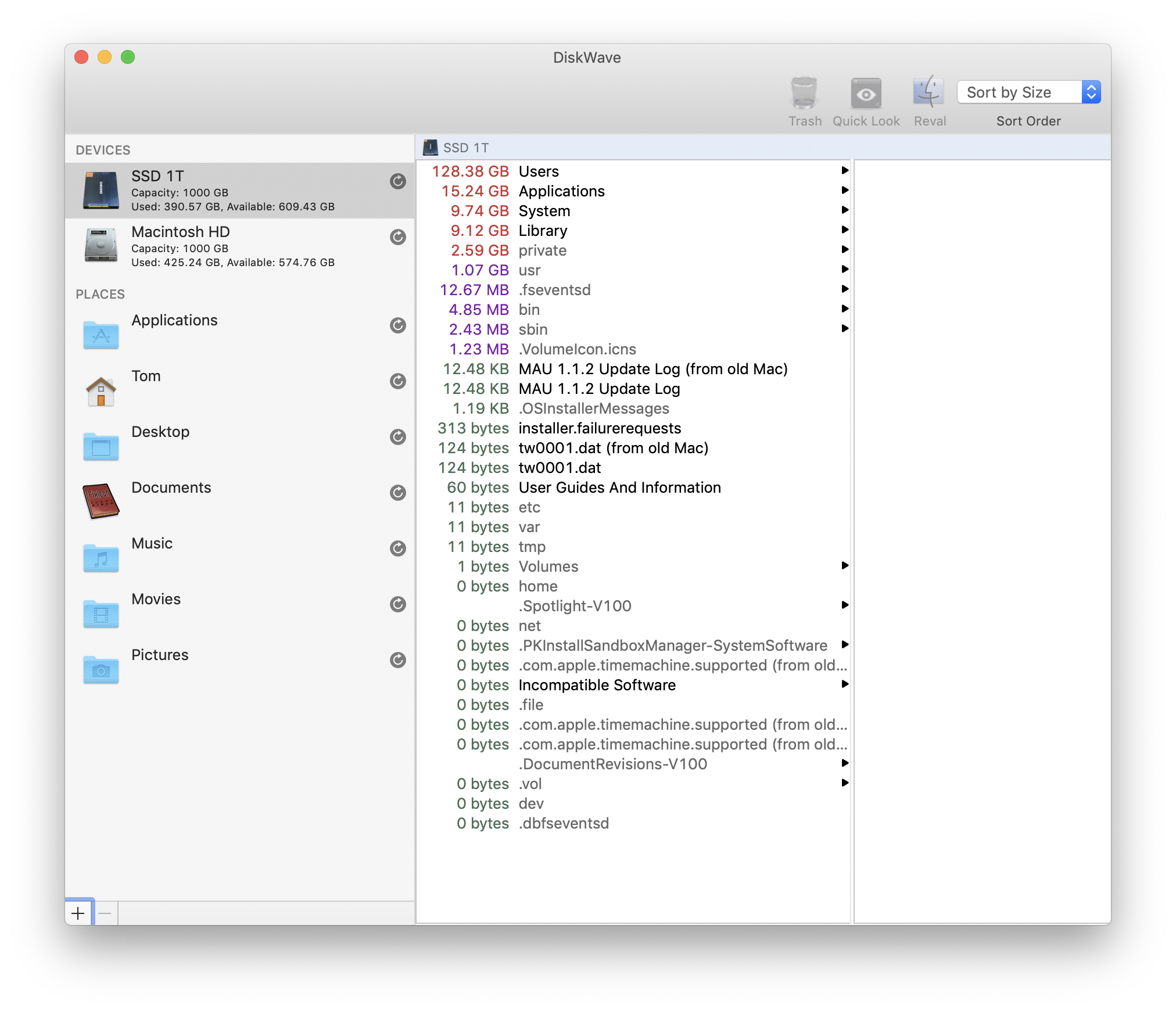Select tw0001.dat (from old Mac) file
Viewport: 1176px width, 1011px height.
coord(633,448)
